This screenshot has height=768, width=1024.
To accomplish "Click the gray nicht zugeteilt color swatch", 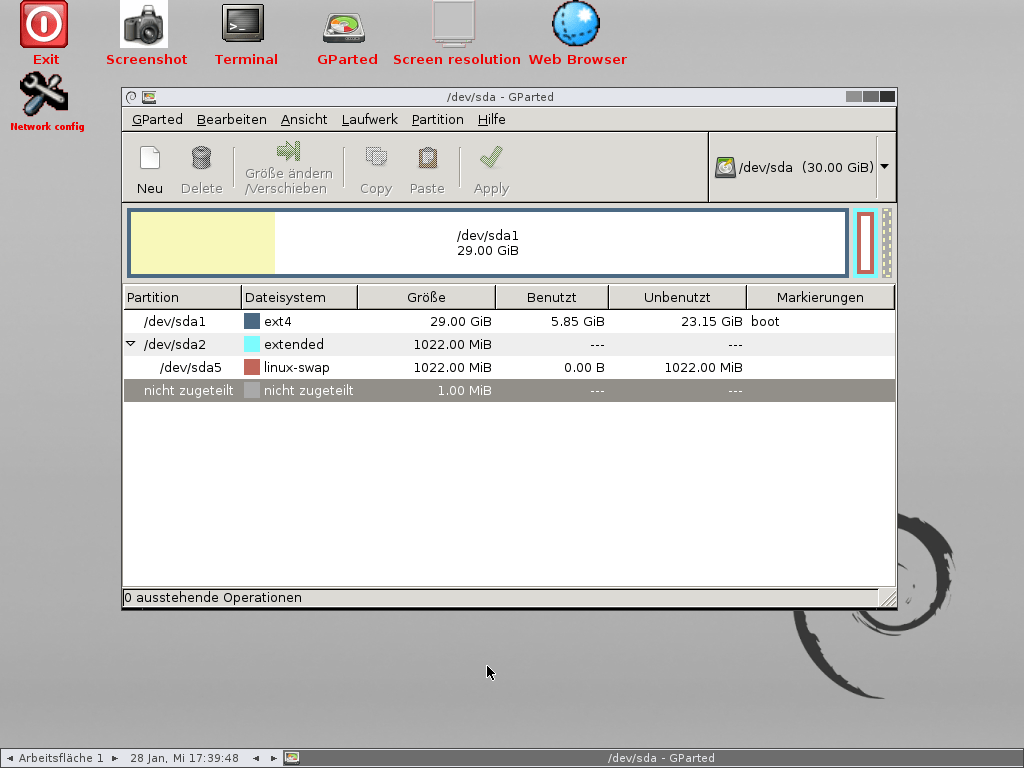I will click(x=251, y=391).
